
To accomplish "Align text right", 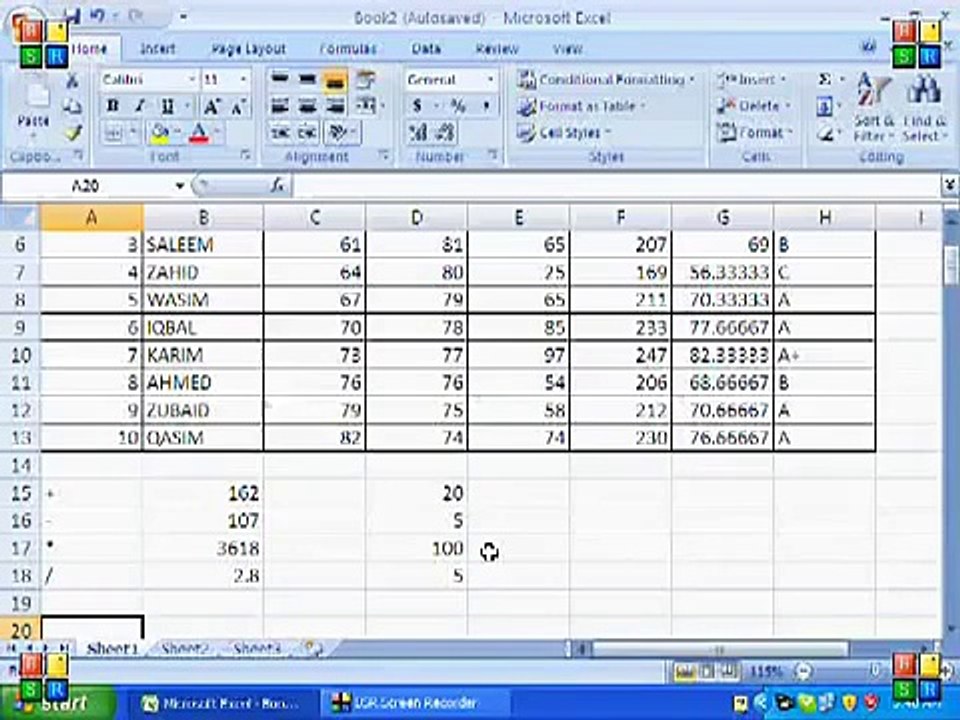I will (335, 106).
